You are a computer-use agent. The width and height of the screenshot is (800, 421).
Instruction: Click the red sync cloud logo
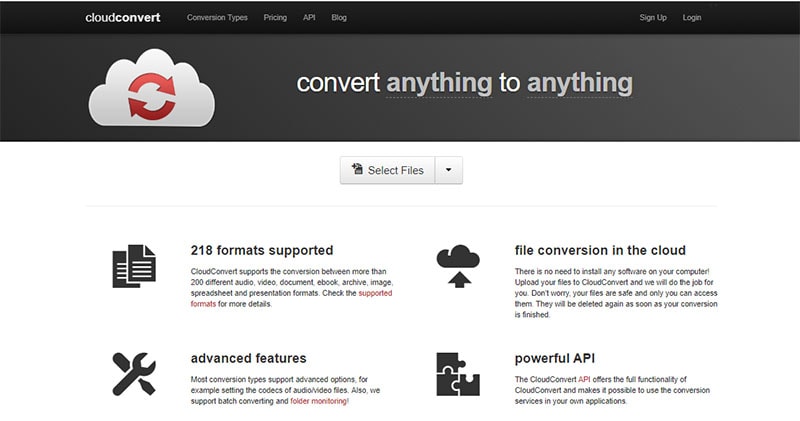point(152,88)
